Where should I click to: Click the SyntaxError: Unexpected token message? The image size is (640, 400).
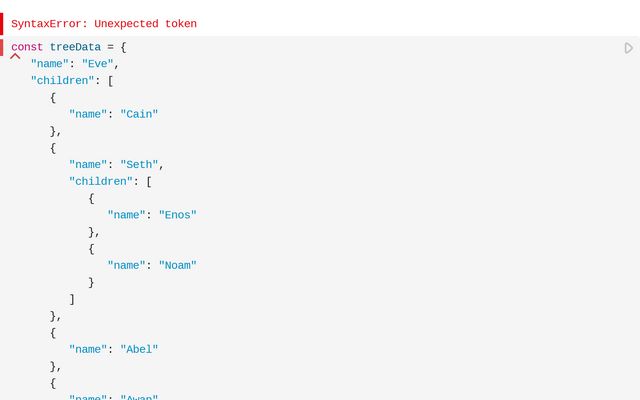click(x=104, y=23)
